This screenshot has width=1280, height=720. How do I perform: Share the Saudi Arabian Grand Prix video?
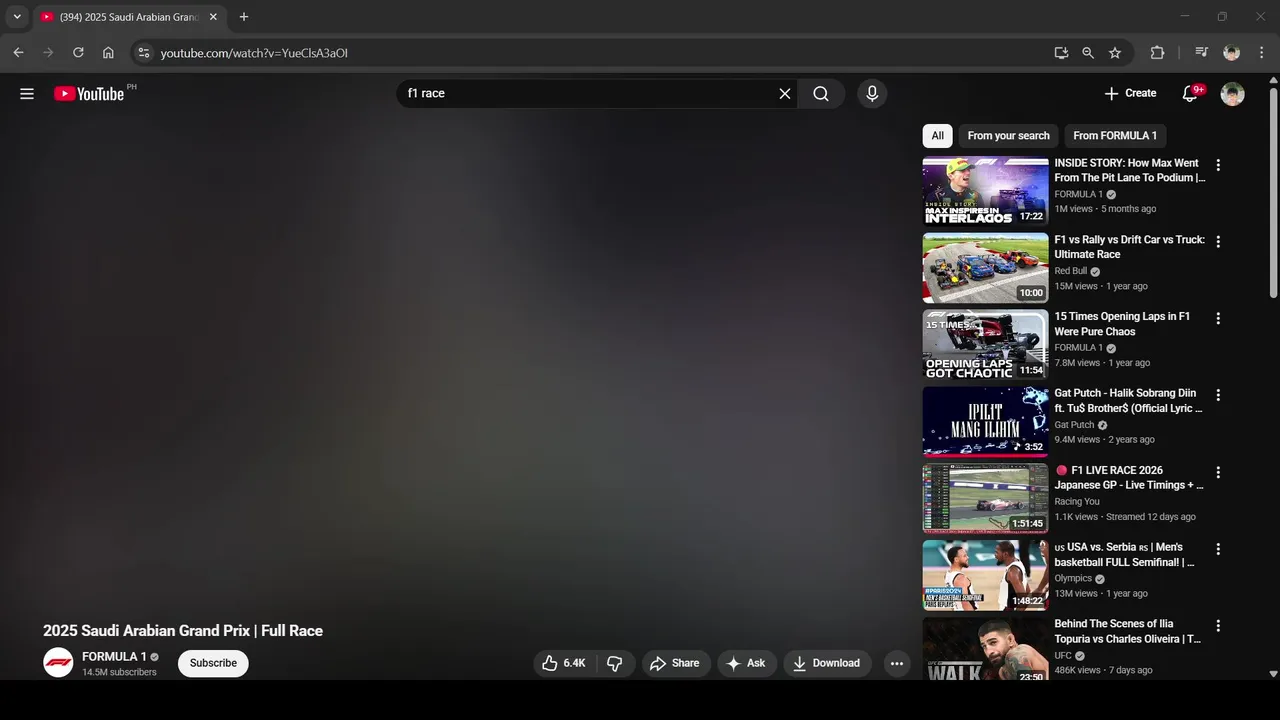[675, 663]
